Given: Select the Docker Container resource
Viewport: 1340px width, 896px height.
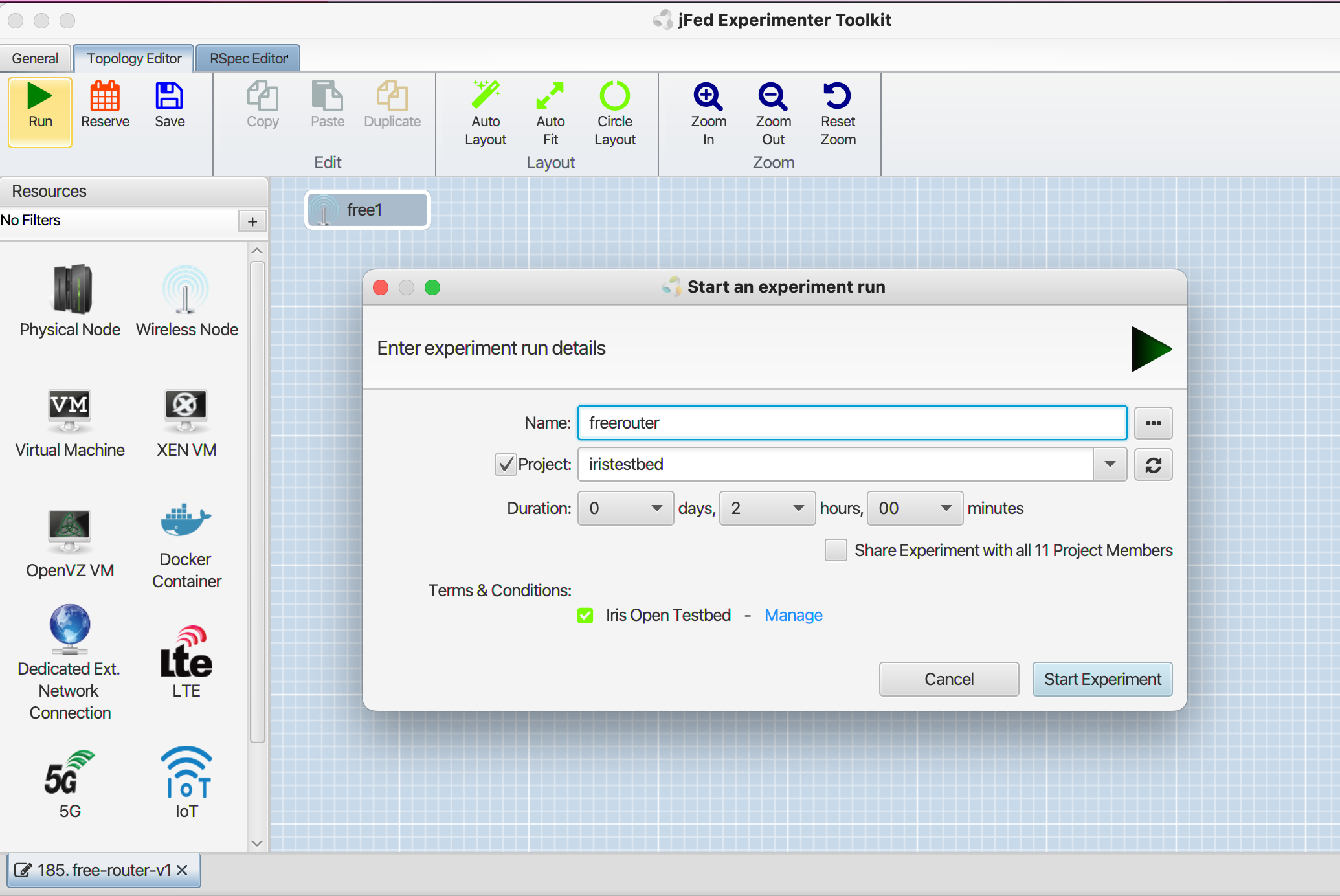Looking at the screenshot, I should click(x=186, y=521).
